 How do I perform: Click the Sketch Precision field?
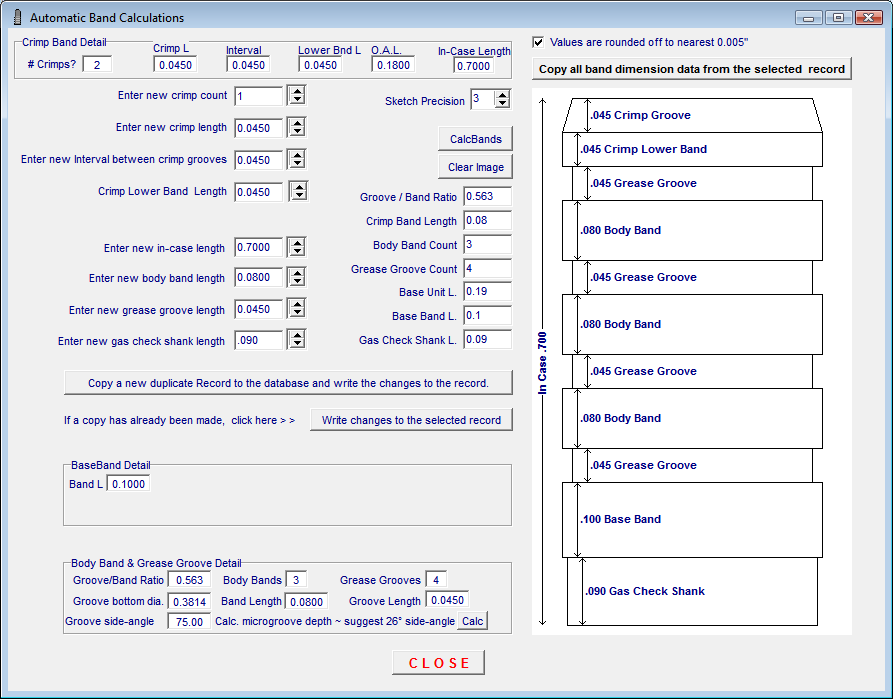(x=482, y=99)
